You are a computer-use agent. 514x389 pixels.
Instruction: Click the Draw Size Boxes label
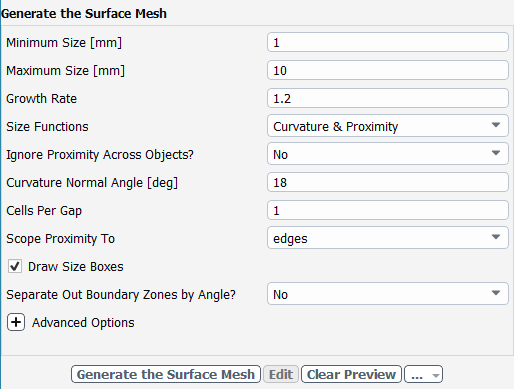click(76, 267)
